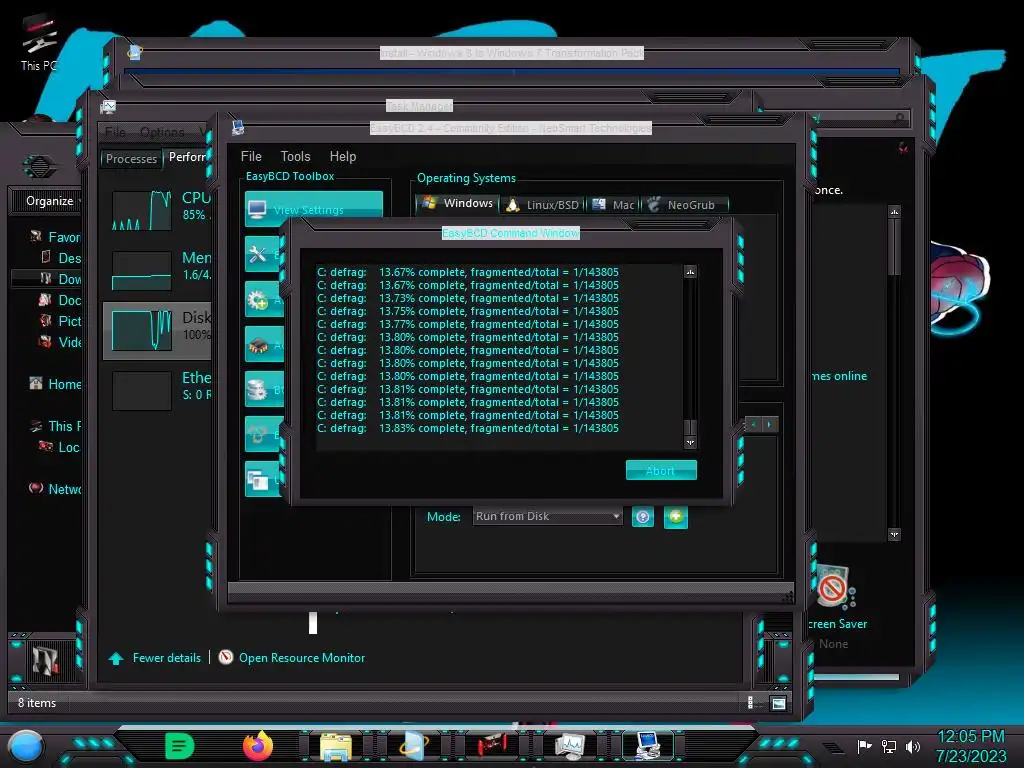Click the scroll down arrow in Personalization window
The height and width of the screenshot is (768, 1024).
[894, 534]
